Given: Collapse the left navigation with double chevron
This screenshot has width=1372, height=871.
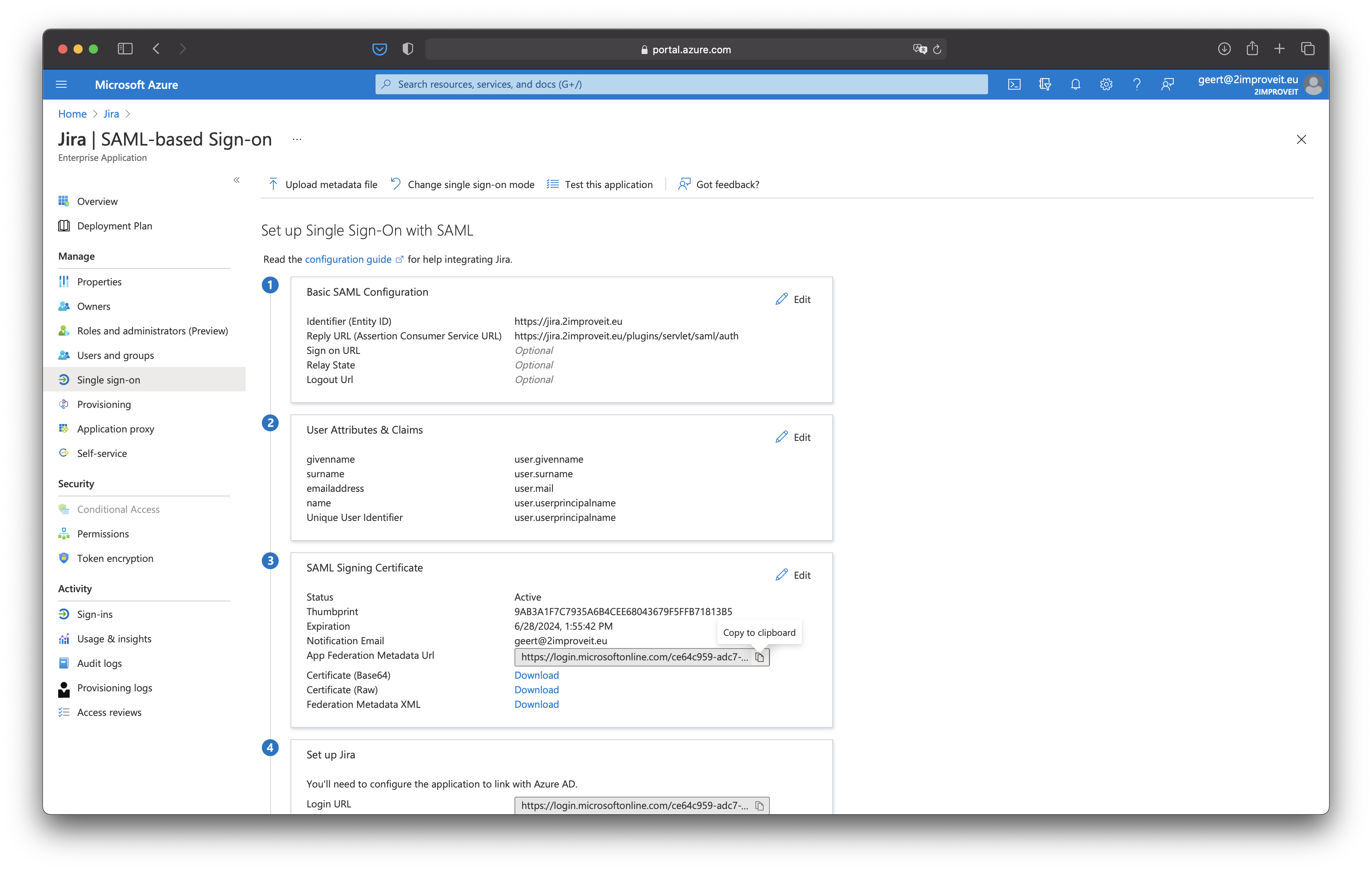Looking at the screenshot, I should pyautogui.click(x=237, y=180).
